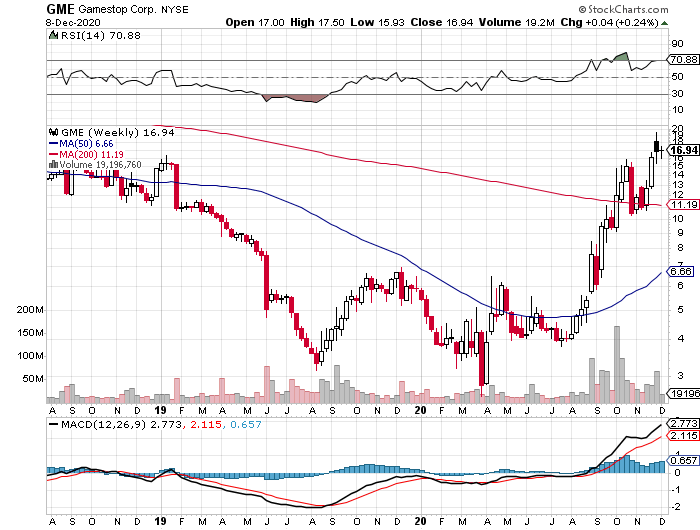Click the blue 0.657 histogram value in legend

tap(246, 424)
